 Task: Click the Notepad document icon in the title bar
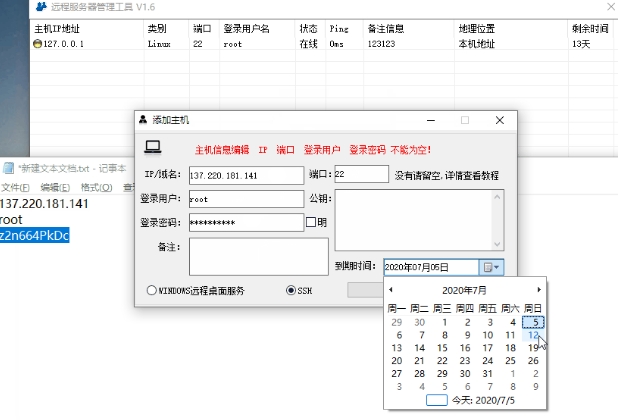(x=8, y=168)
